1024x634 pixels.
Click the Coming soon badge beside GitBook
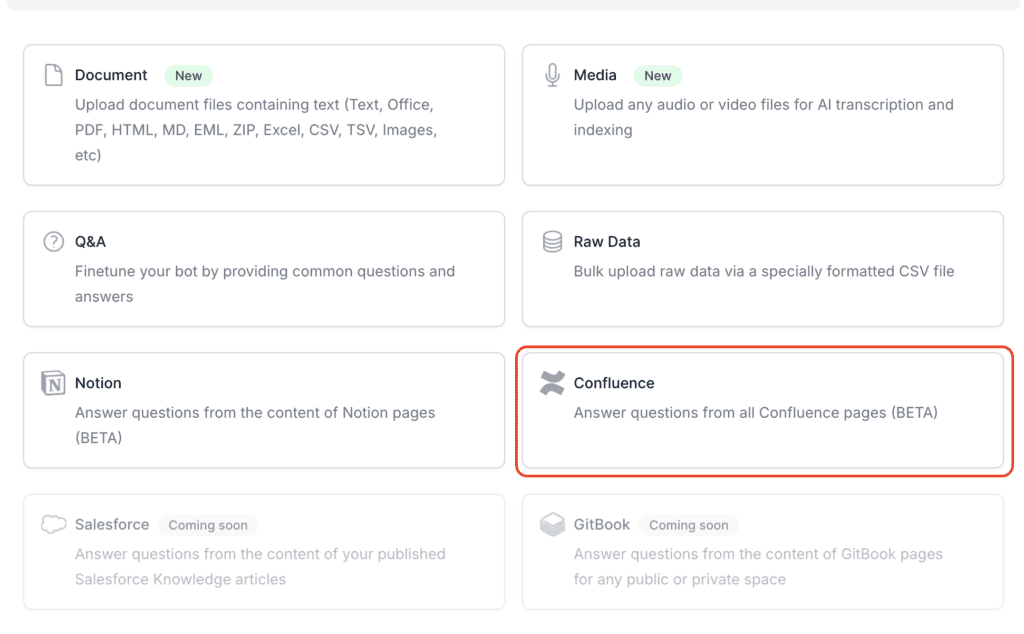[688, 525]
